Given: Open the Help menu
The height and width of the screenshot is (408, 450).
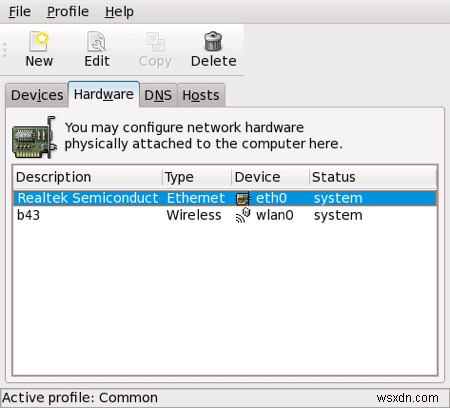Looking at the screenshot, I should pos(119,12).
